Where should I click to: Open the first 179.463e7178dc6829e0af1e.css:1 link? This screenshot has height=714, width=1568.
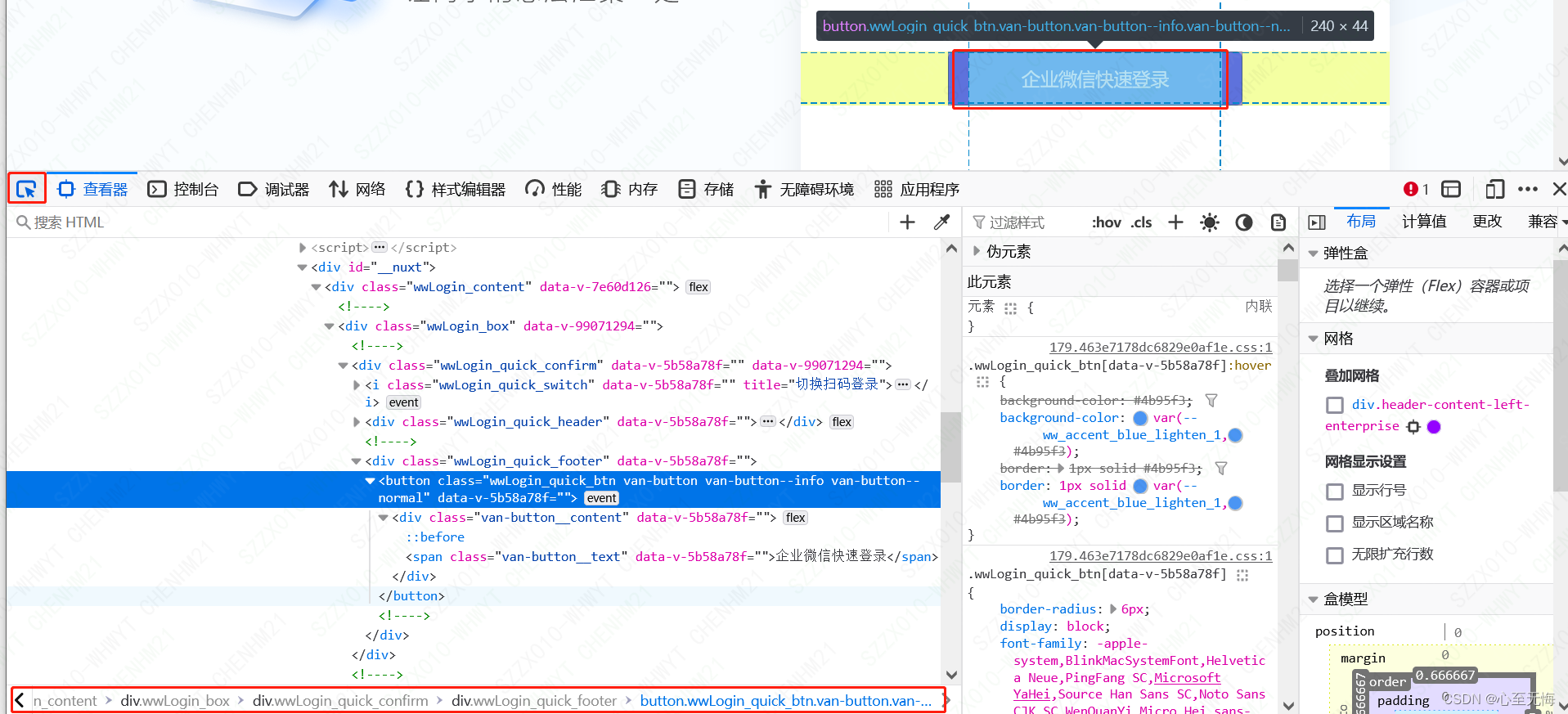point(1161,347)
